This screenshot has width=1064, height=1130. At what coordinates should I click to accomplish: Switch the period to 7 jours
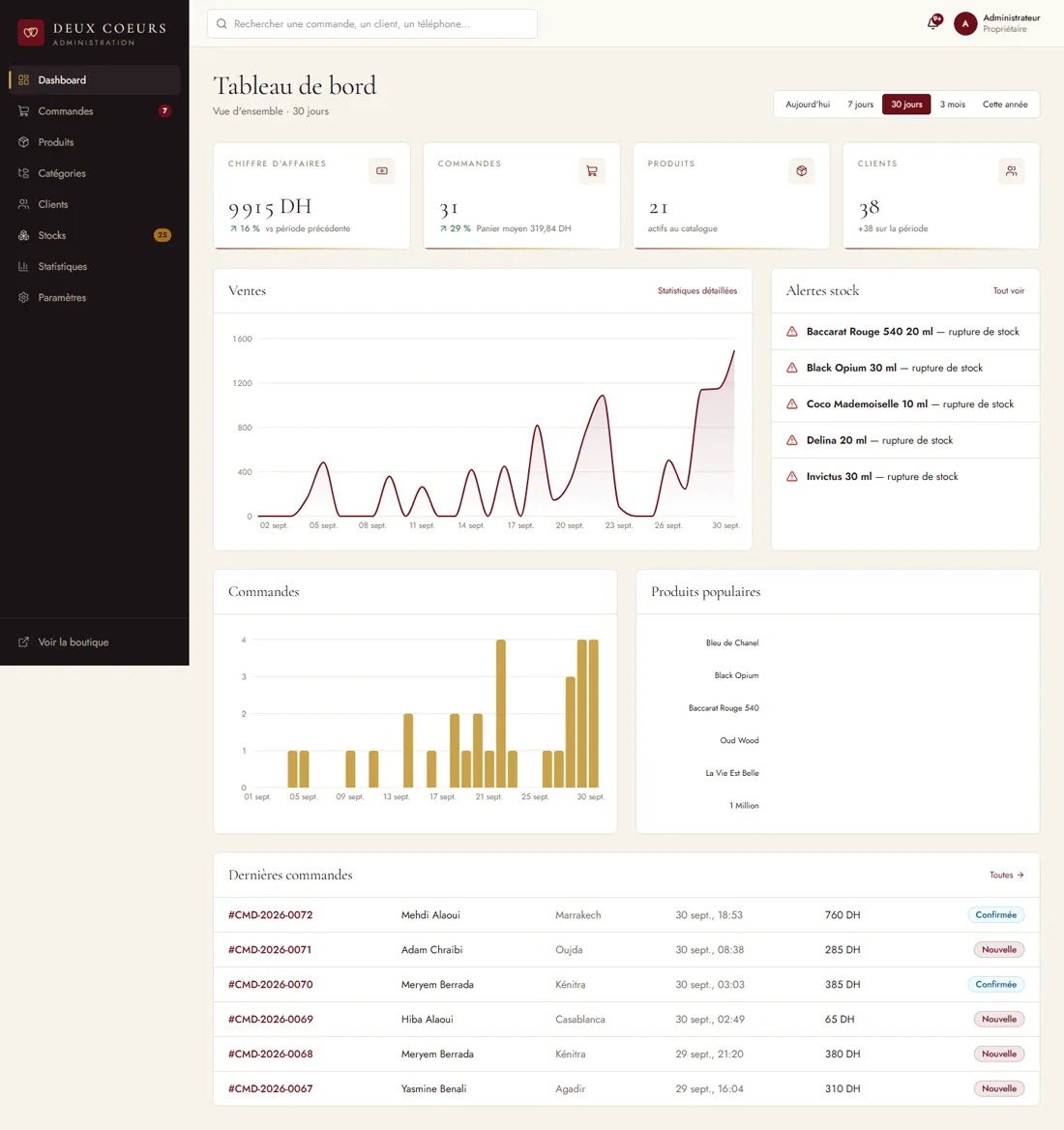pyautogui.click(x=860, y=104)
